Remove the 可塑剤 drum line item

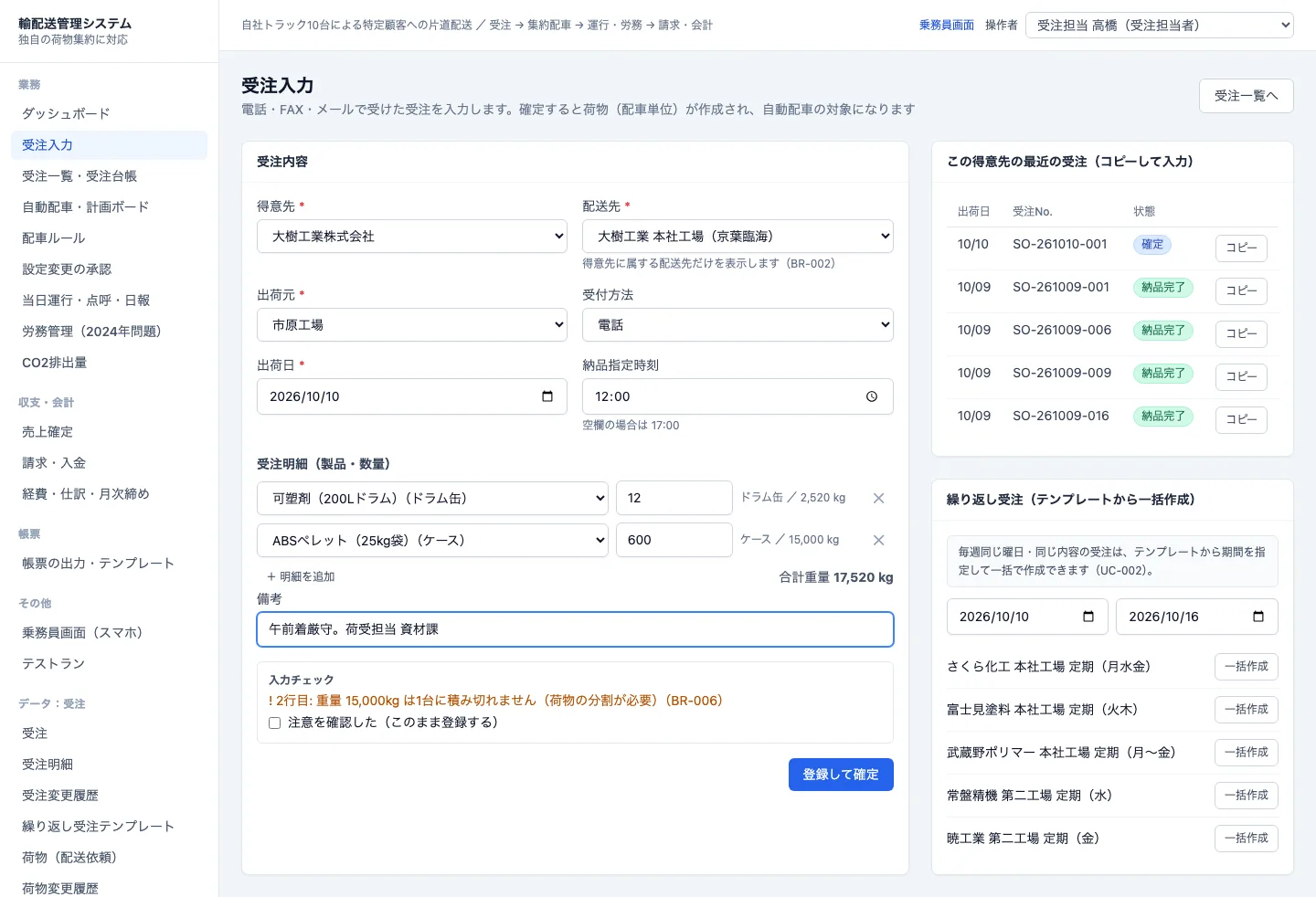tap(878, 498)
